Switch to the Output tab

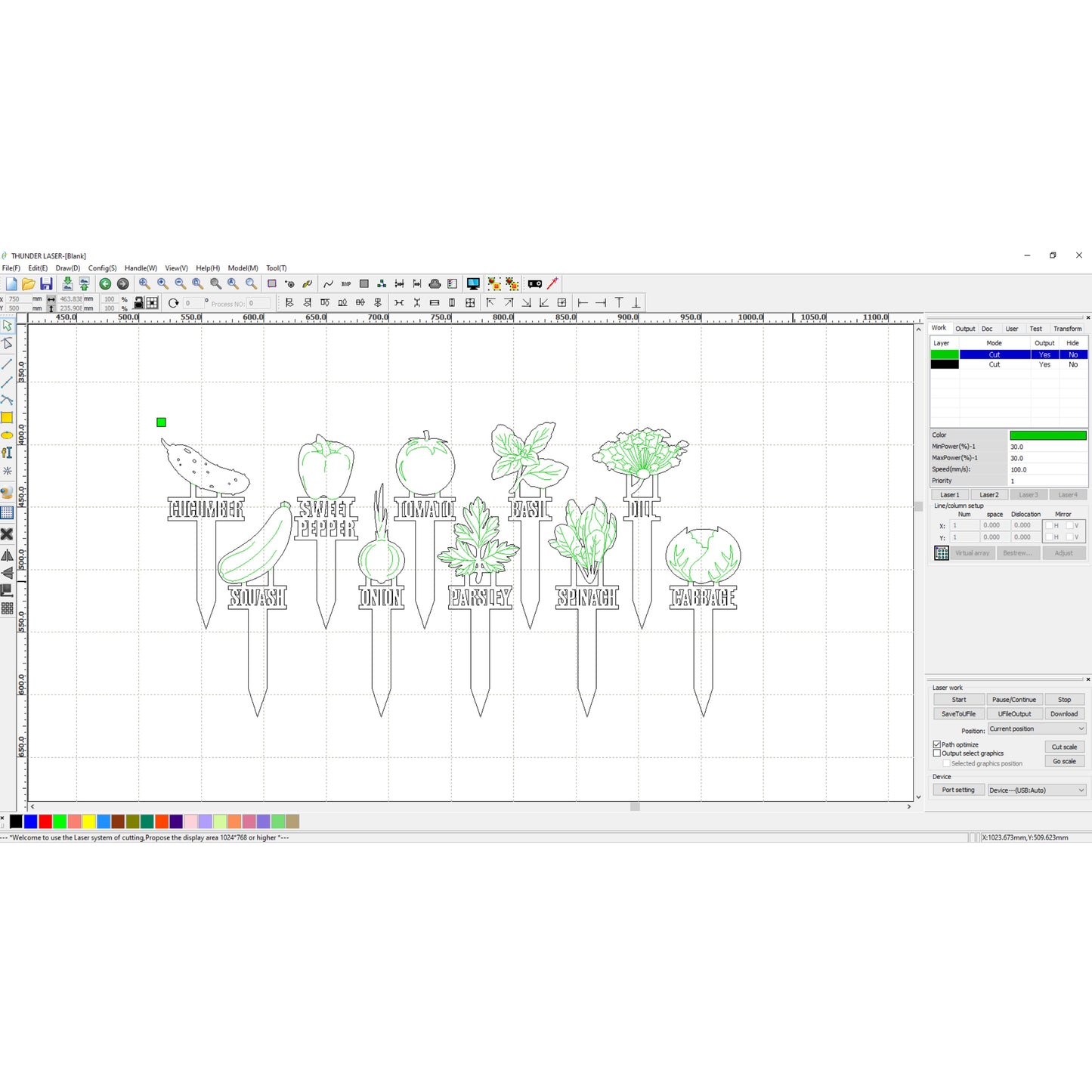coord(965,328)
